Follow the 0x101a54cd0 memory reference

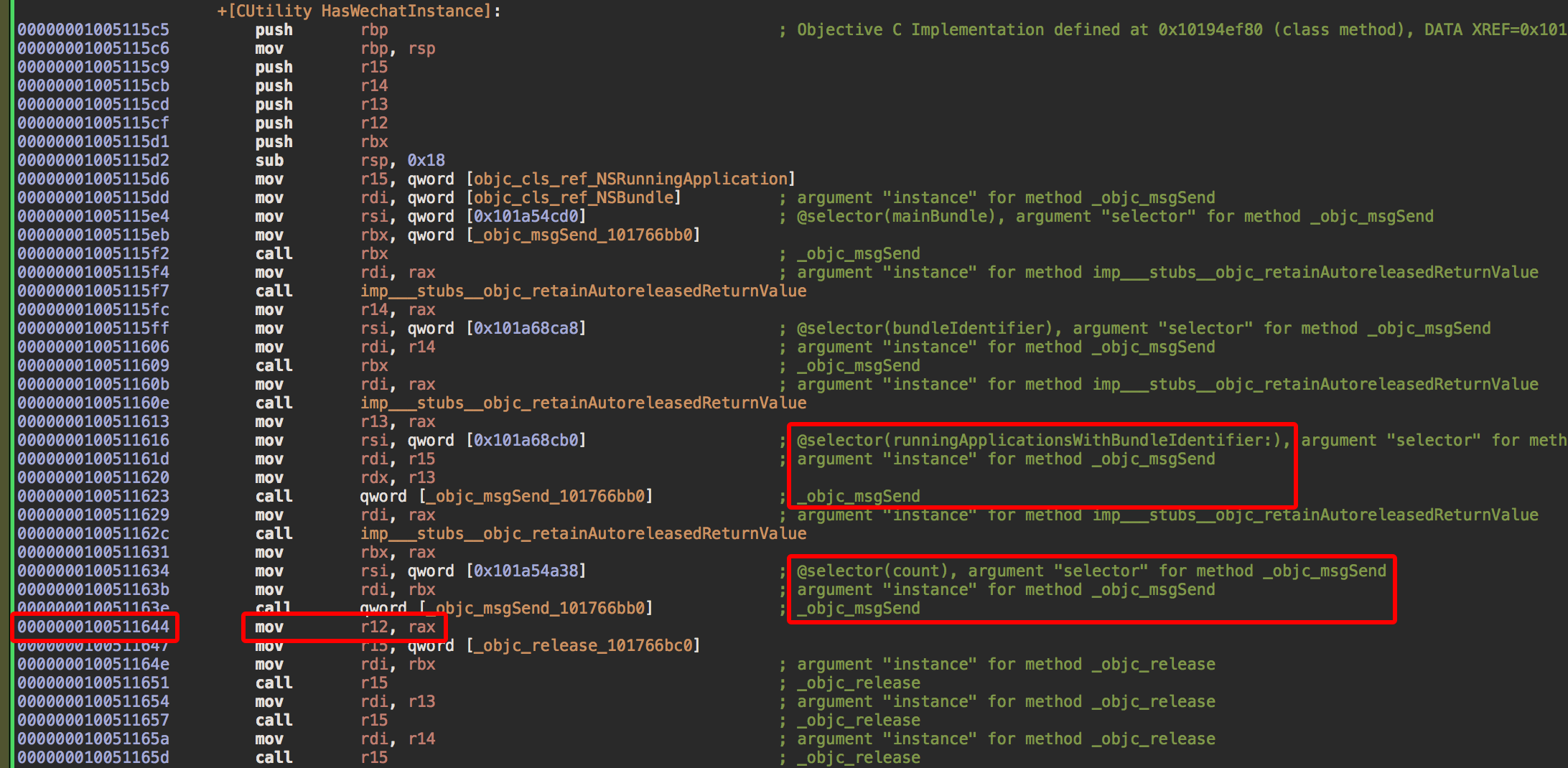[x=526, y=216]
